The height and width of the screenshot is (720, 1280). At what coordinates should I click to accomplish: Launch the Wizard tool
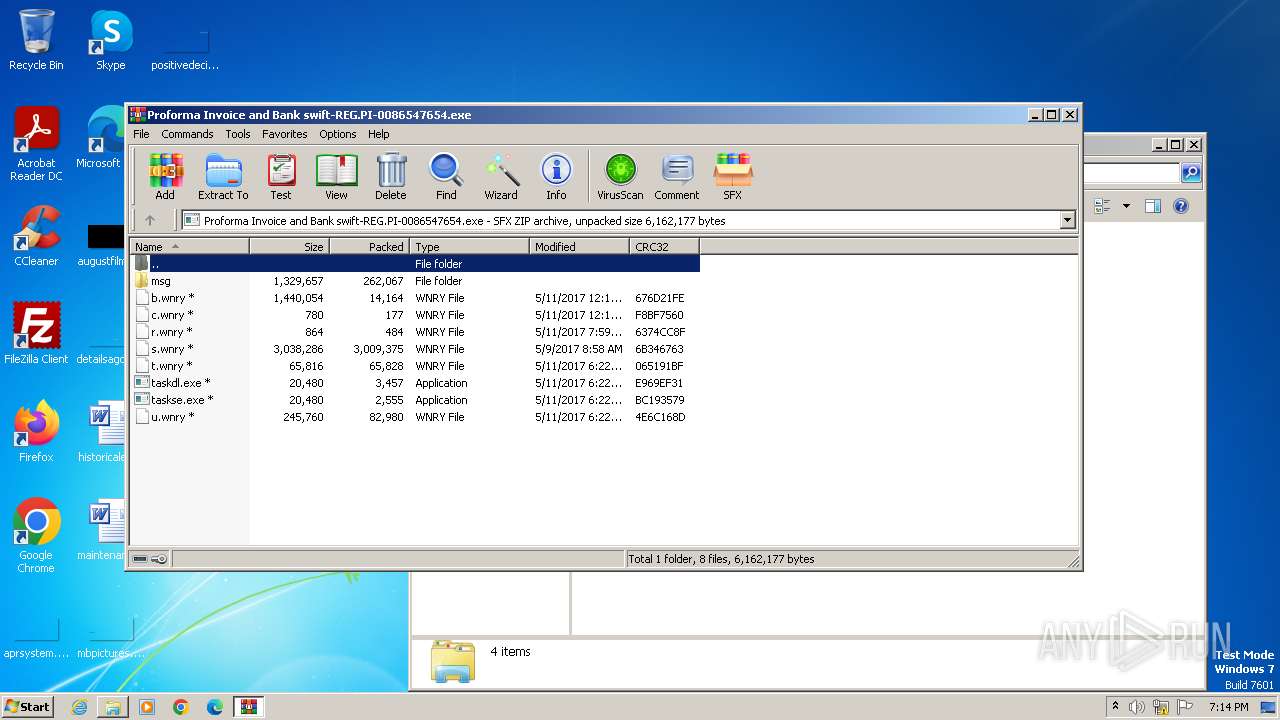coord(501,177)
